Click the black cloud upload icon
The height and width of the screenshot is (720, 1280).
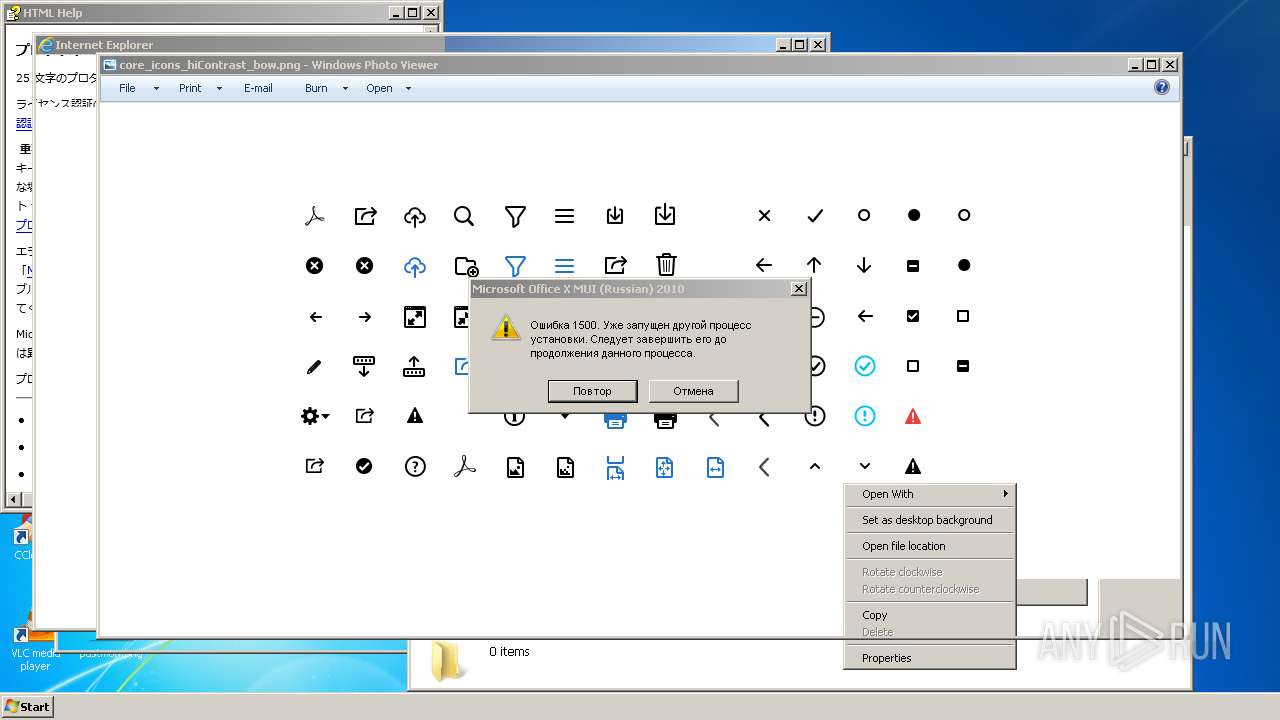coord(415,216)
